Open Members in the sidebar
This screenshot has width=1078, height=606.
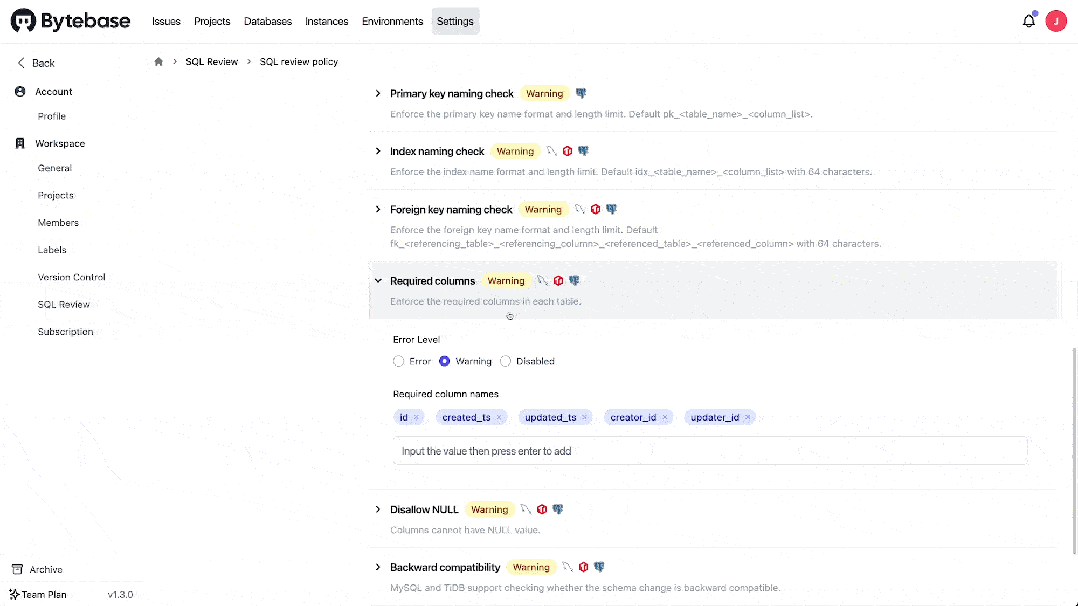point(58,222)
